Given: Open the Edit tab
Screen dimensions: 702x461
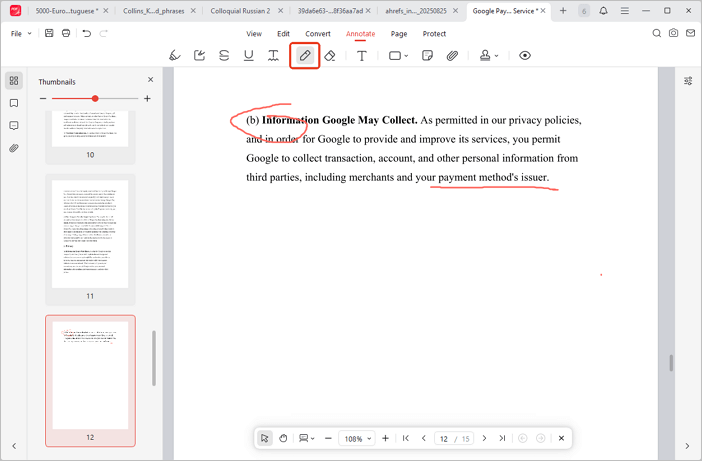Looking at the screenshot, I should click(x=283, y=34).
